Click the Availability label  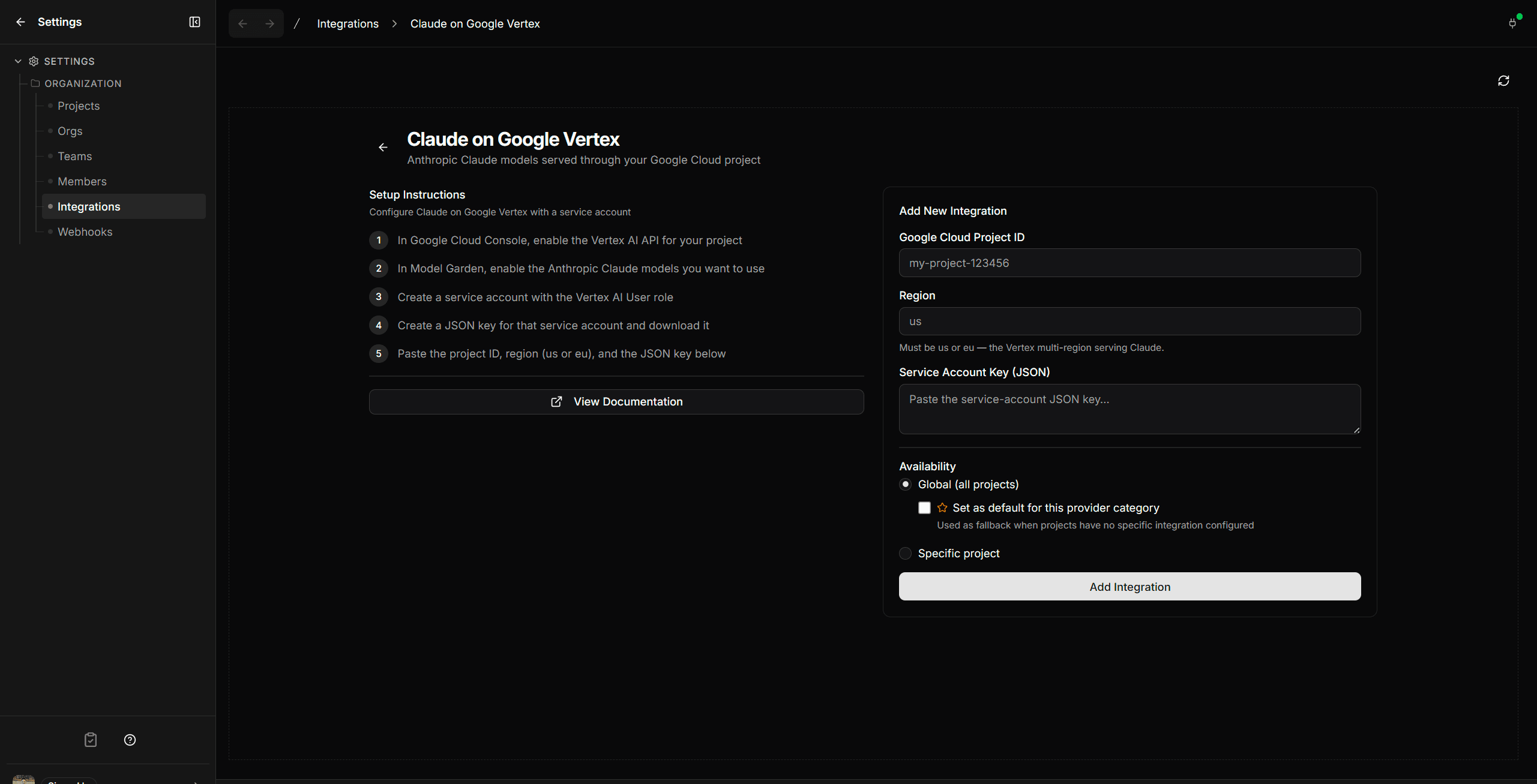pyautogui.click(x=927, y=467)
